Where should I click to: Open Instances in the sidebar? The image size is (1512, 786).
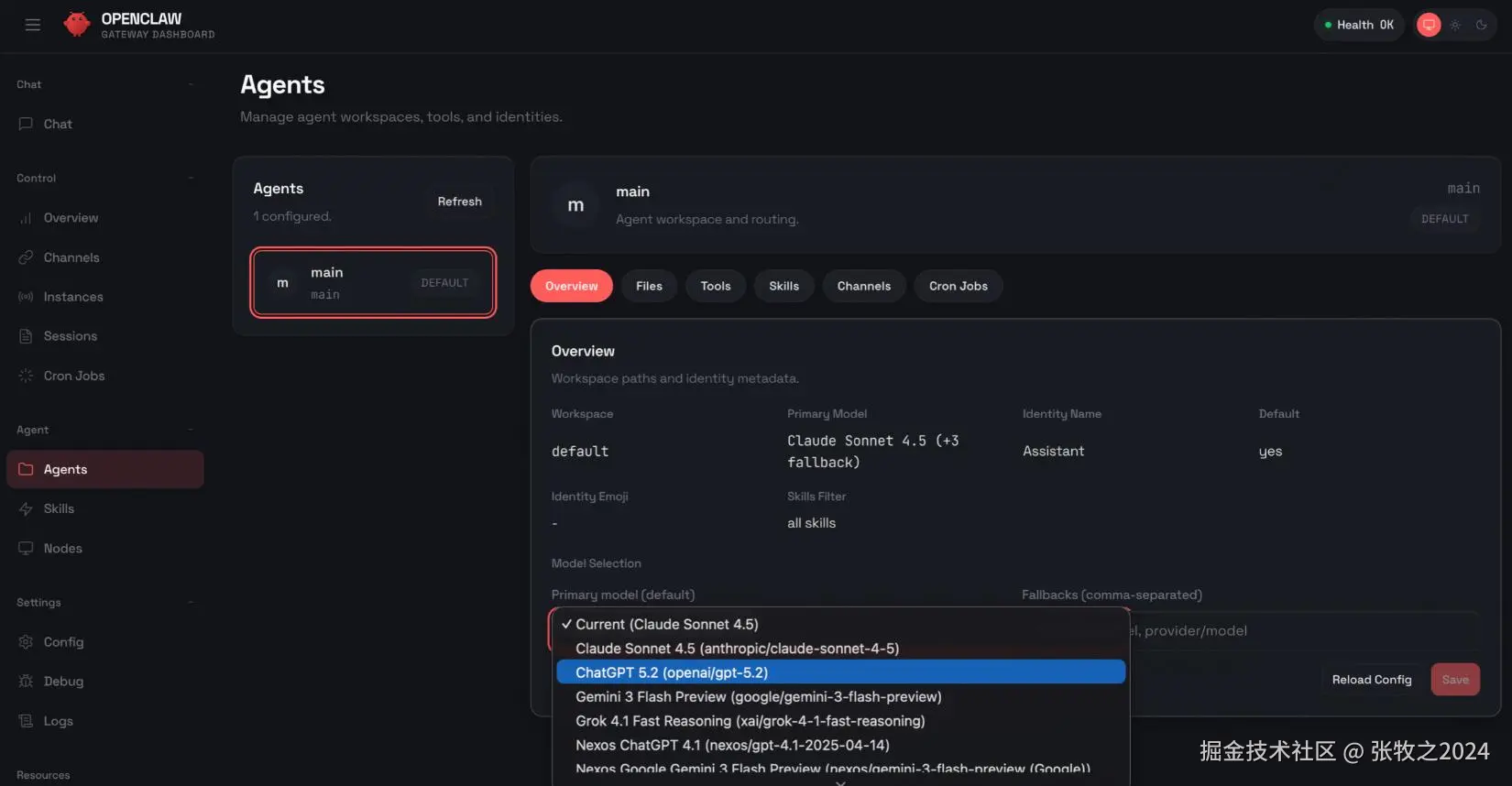coord(104,297)
